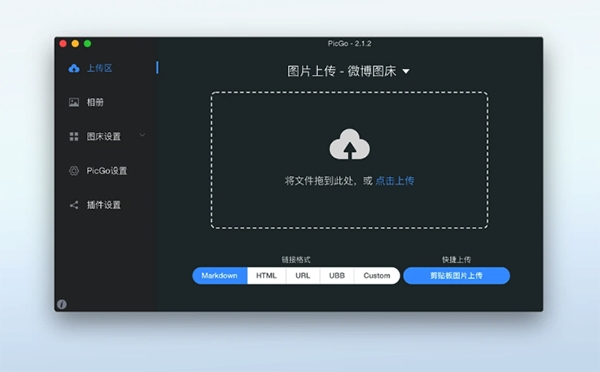600x372 pixels.
Task: Expand the chevron next to 图床设置
Action: [142, 135]
